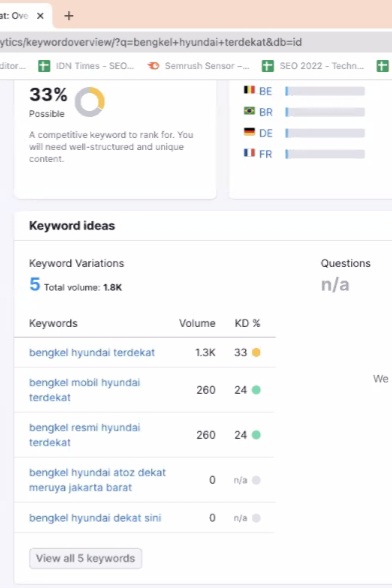Open keyword bengkel hyundai atoz dekat meruya

point(98,480)
